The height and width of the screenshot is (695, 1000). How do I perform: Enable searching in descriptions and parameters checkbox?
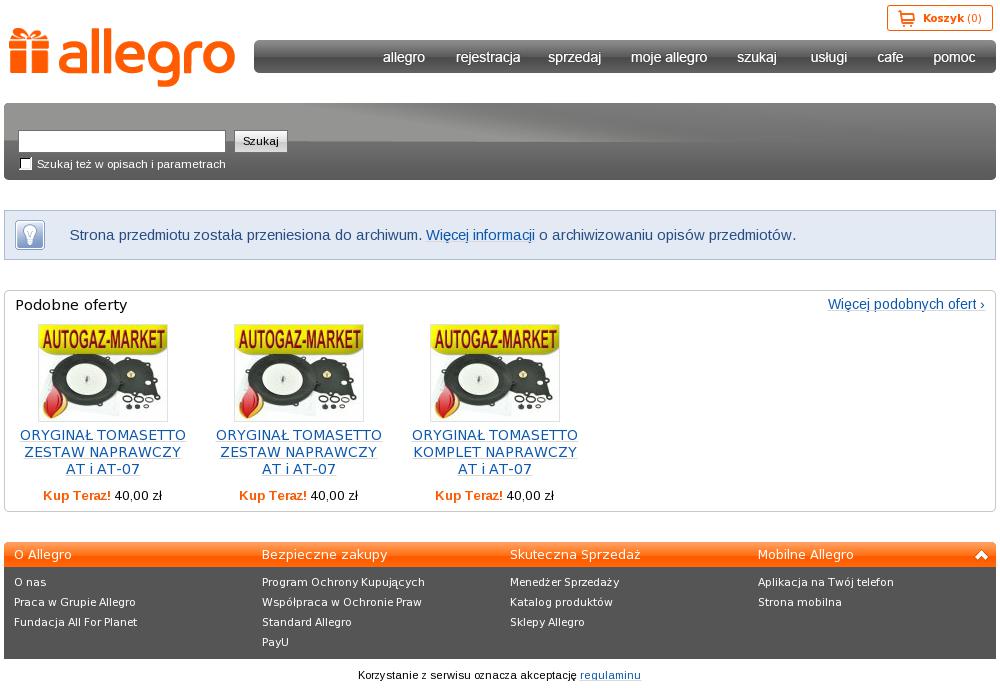pyautogui.click(x=26, y=164)
